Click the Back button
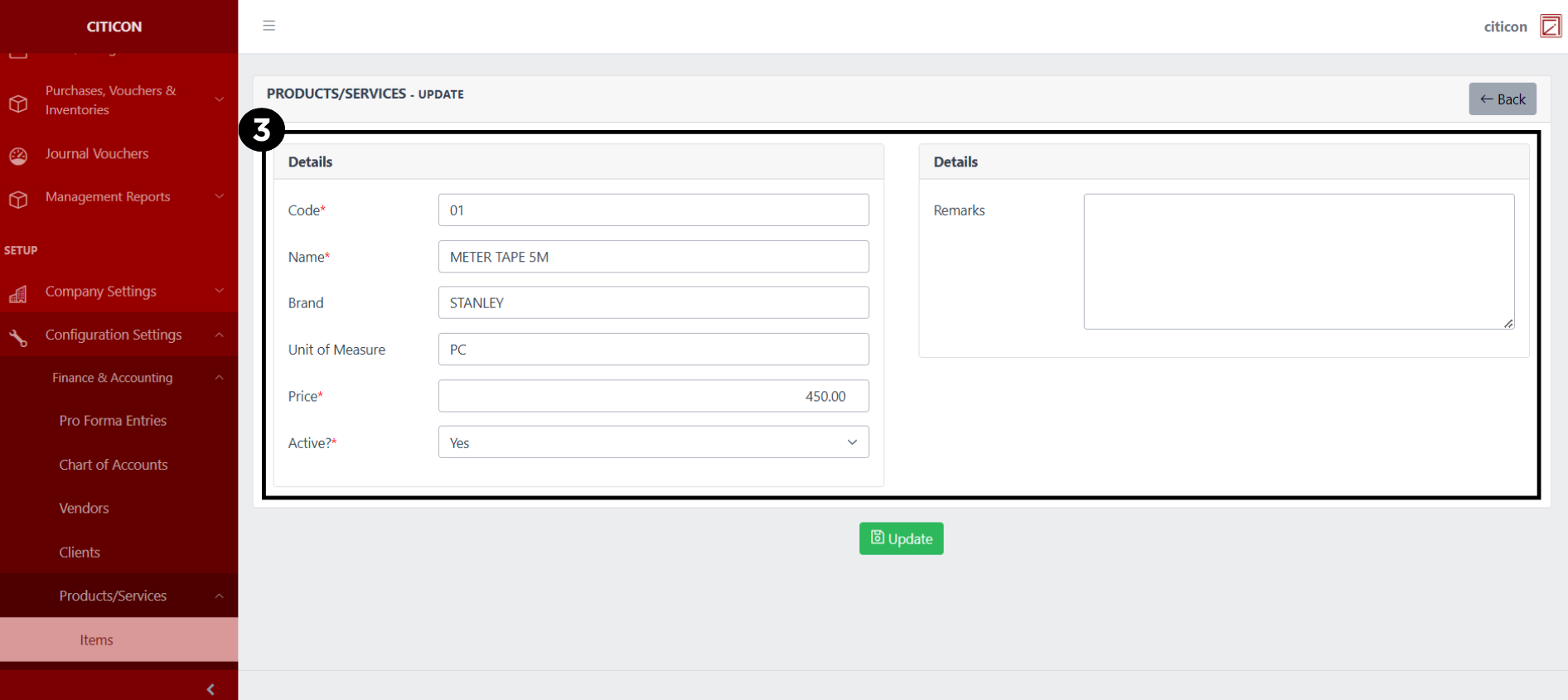This screenshot has height=700, width=1568. click(x=1503, y=99)
